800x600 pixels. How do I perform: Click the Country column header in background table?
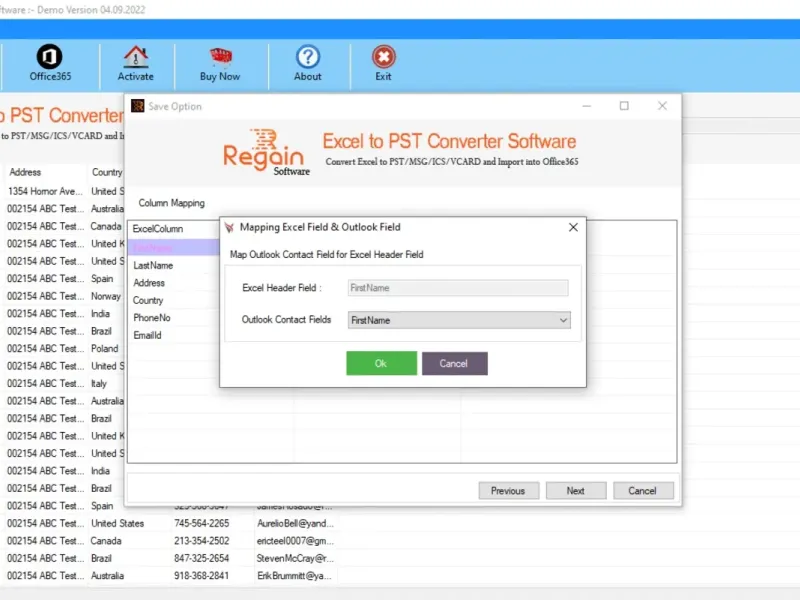pos(107,172)
